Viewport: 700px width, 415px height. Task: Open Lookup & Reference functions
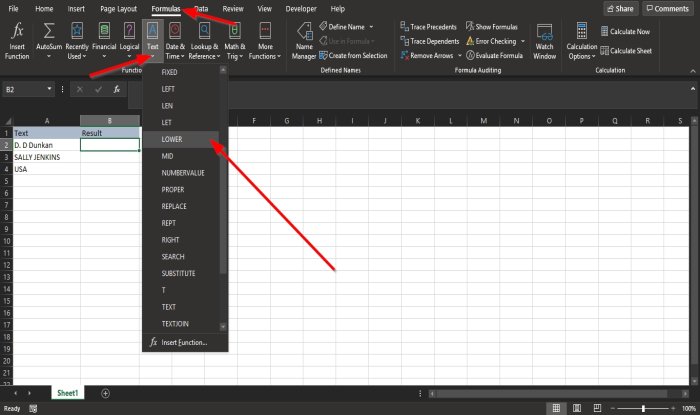click(x=204, y=41)
